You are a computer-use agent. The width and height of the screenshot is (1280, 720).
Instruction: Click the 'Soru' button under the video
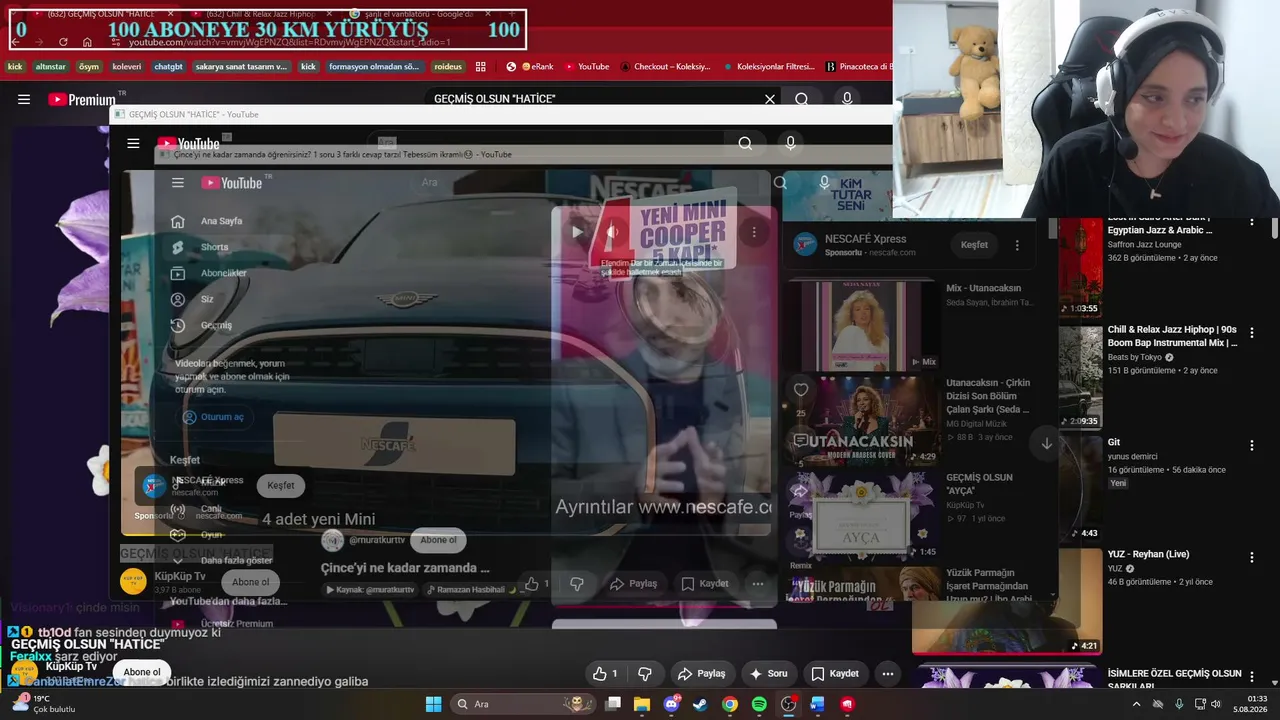pos(767,674)
